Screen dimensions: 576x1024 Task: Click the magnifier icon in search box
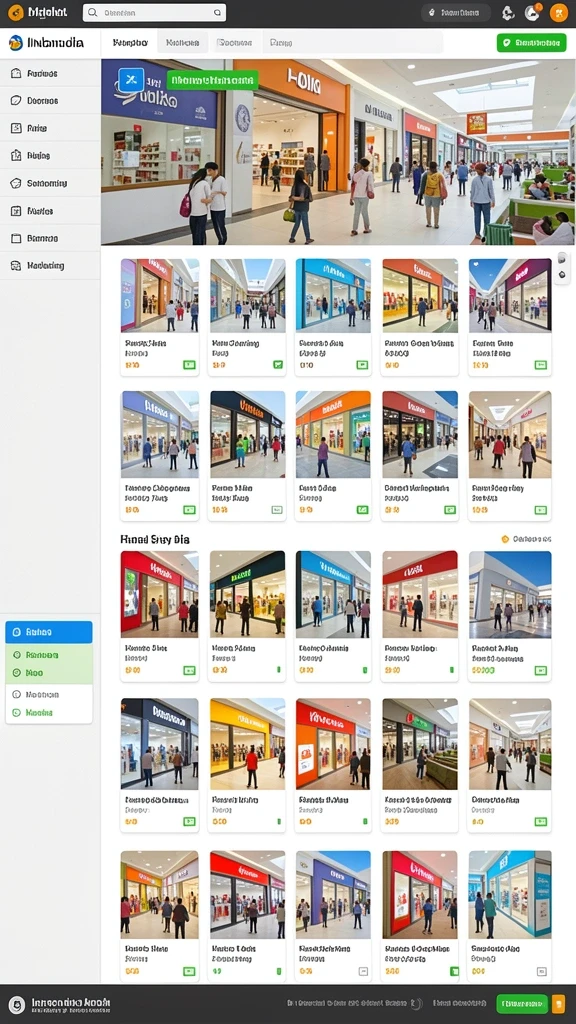93,12
